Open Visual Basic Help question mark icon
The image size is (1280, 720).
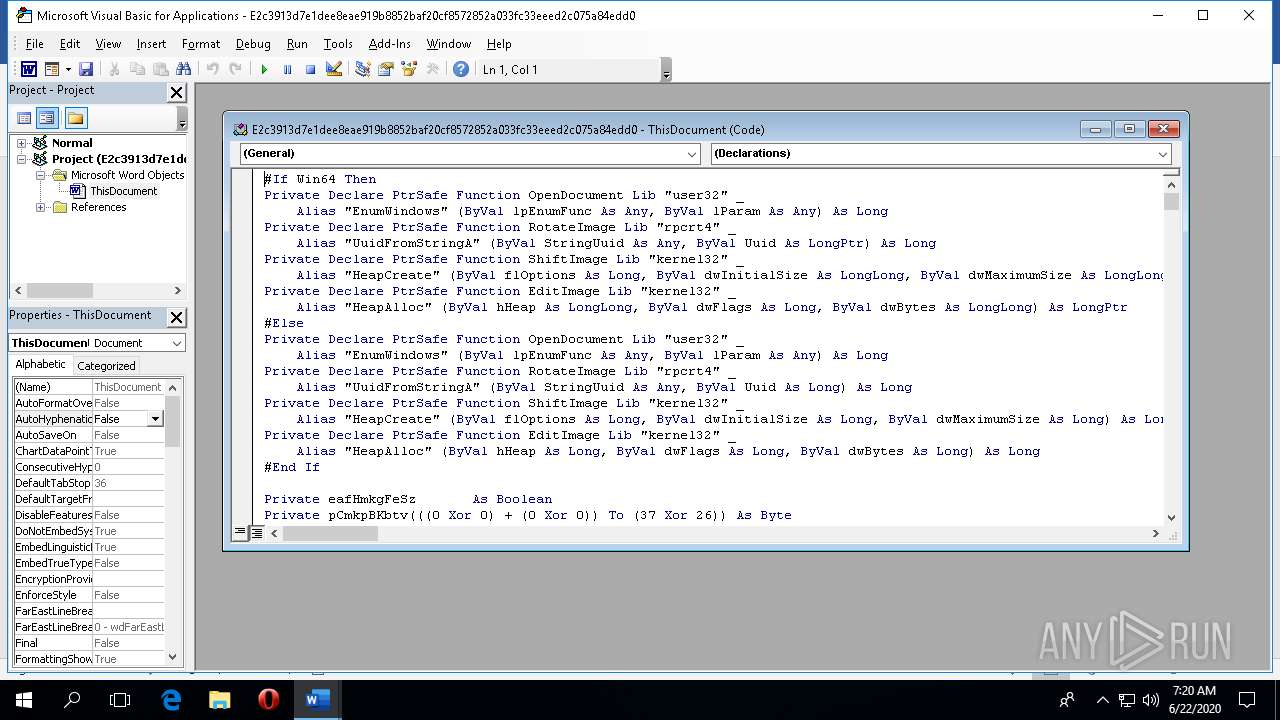click(x=460, y=69)
